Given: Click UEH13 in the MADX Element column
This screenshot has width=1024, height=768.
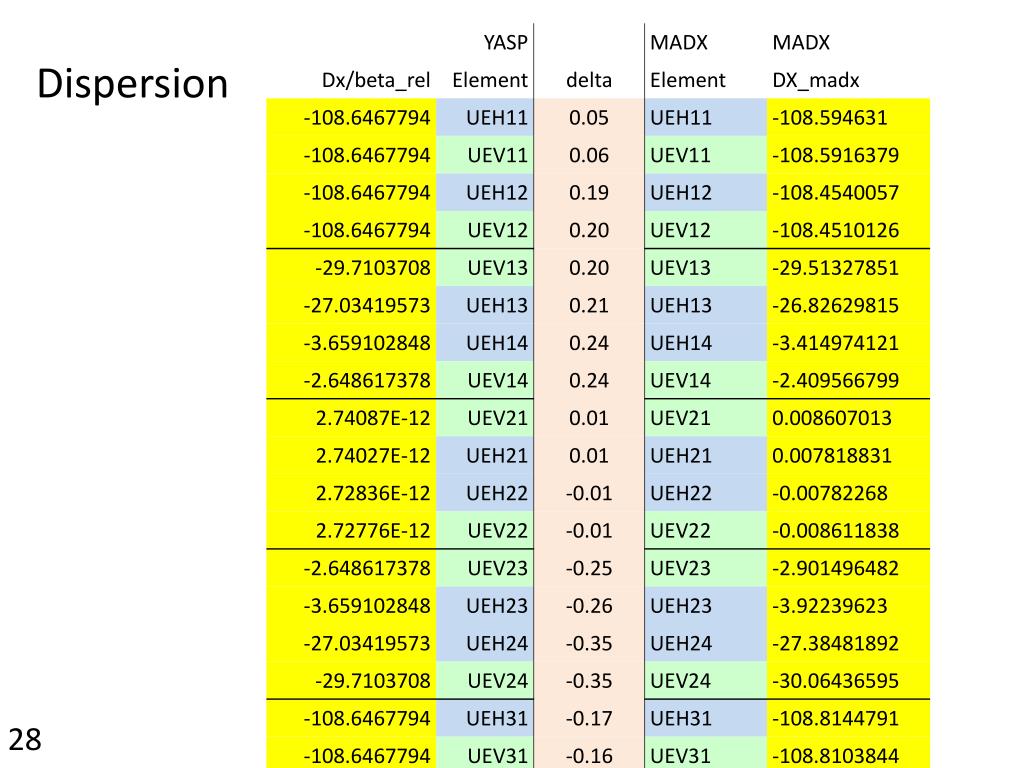Looking at the screenshot, I should pyautogui.click(x=680, y=306).
